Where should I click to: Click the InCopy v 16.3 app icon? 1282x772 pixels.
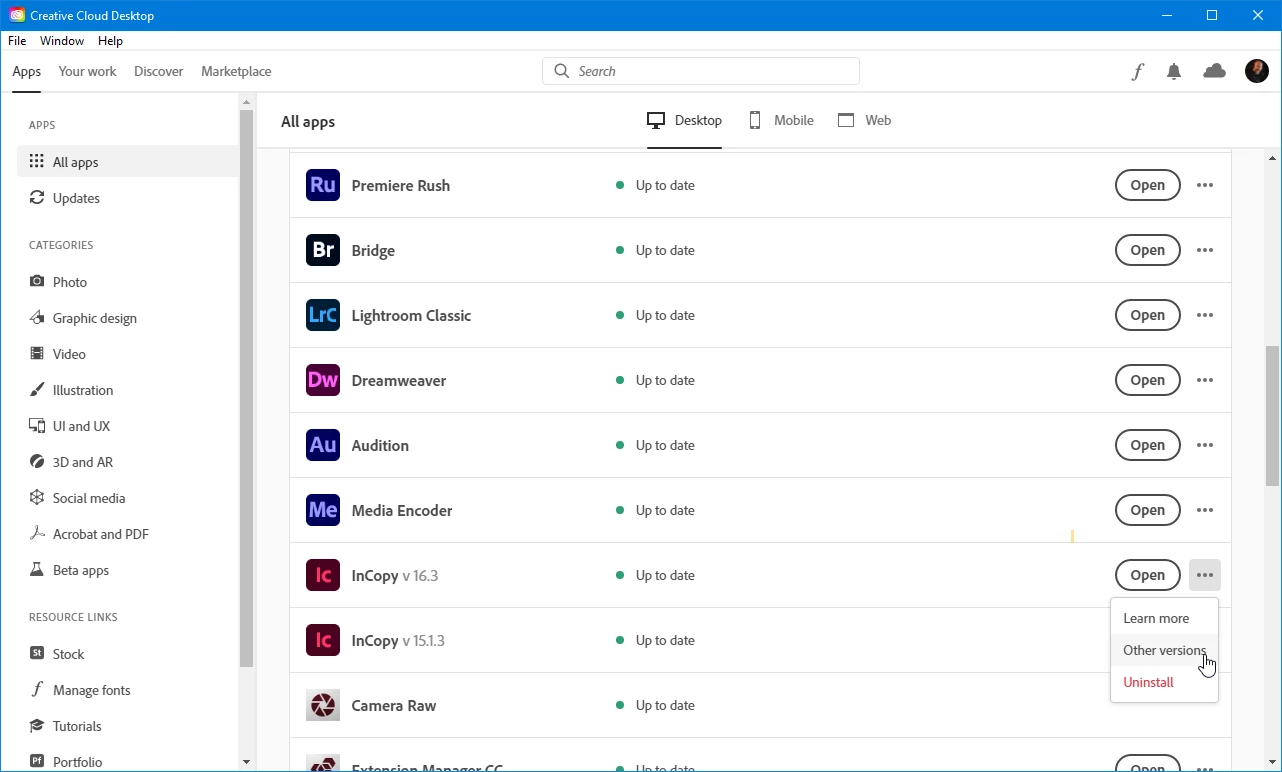[x=323, y=575]
